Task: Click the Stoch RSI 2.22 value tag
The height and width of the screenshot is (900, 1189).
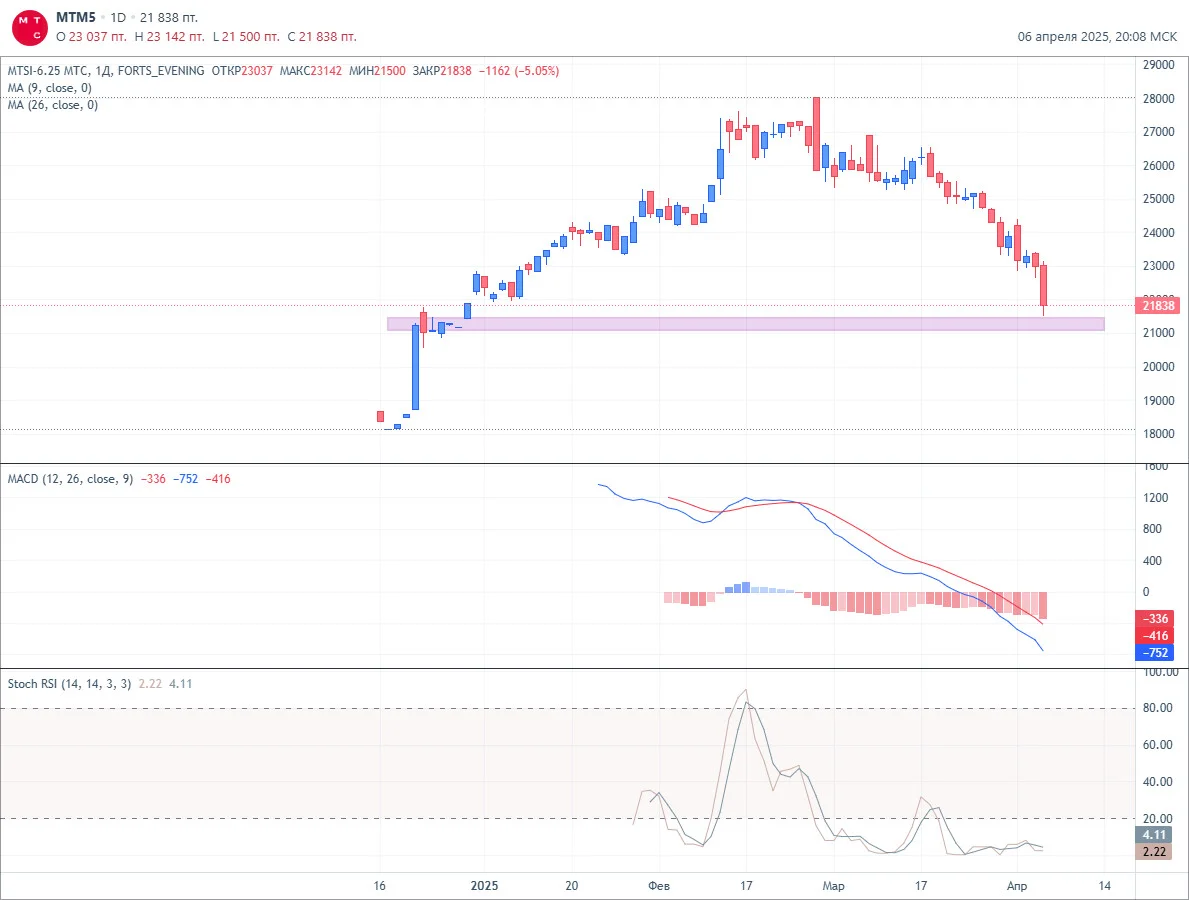Action: coord(1154,851)
